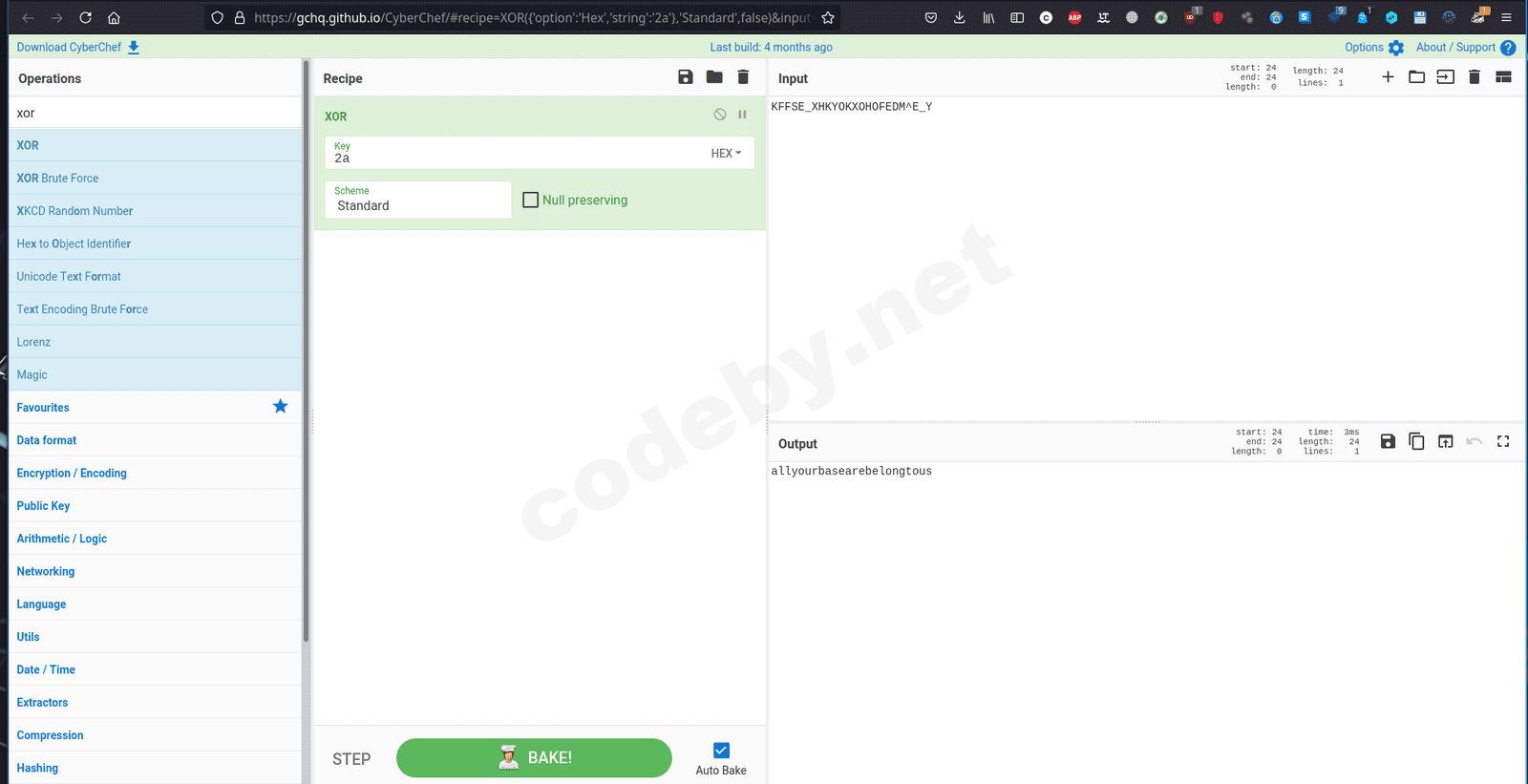Disable the XOR operation
This screenshot has width=1528, height=784.
[720, 115]
